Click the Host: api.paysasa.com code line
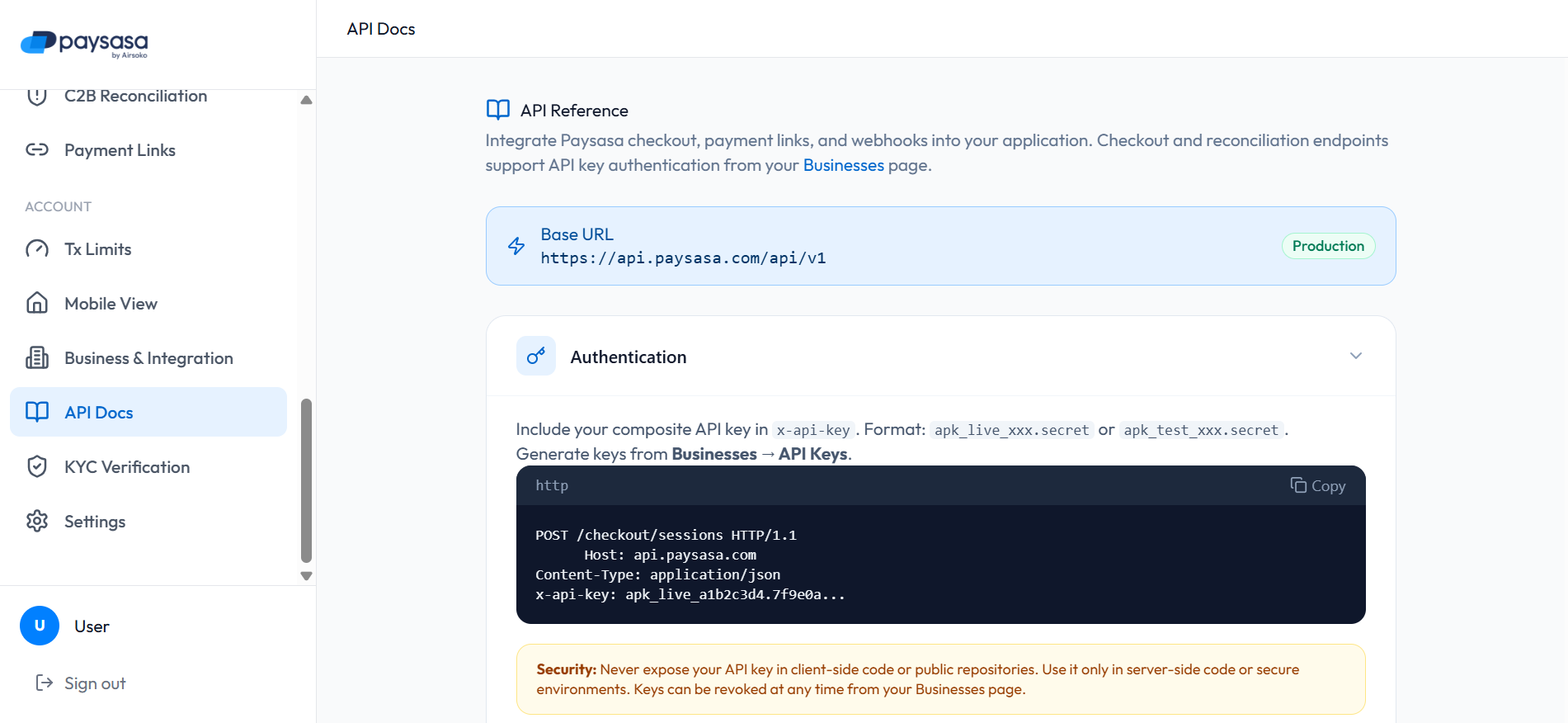This screenshot has width=1568, height=723. (x=670, y=555)
